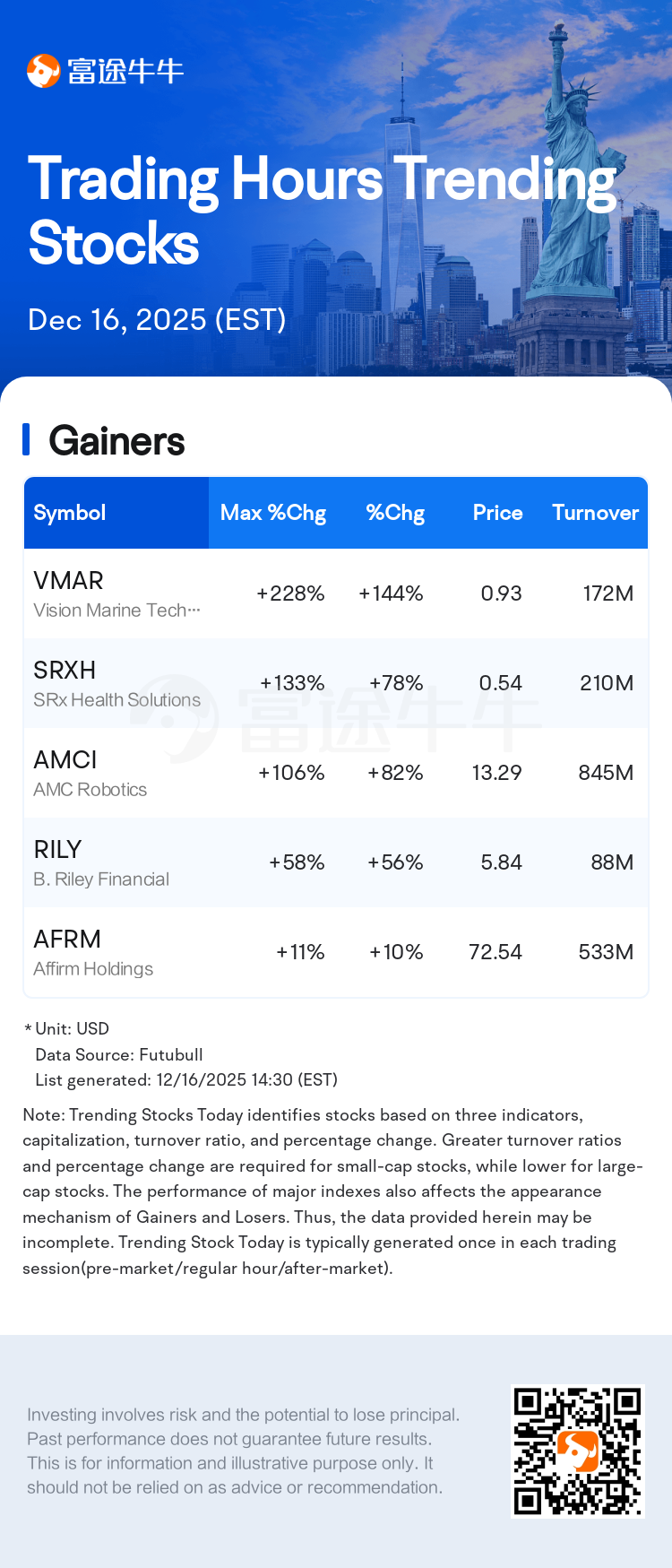
Task: Select the AFRM stock symbol
Action: [x=67, y=940]
